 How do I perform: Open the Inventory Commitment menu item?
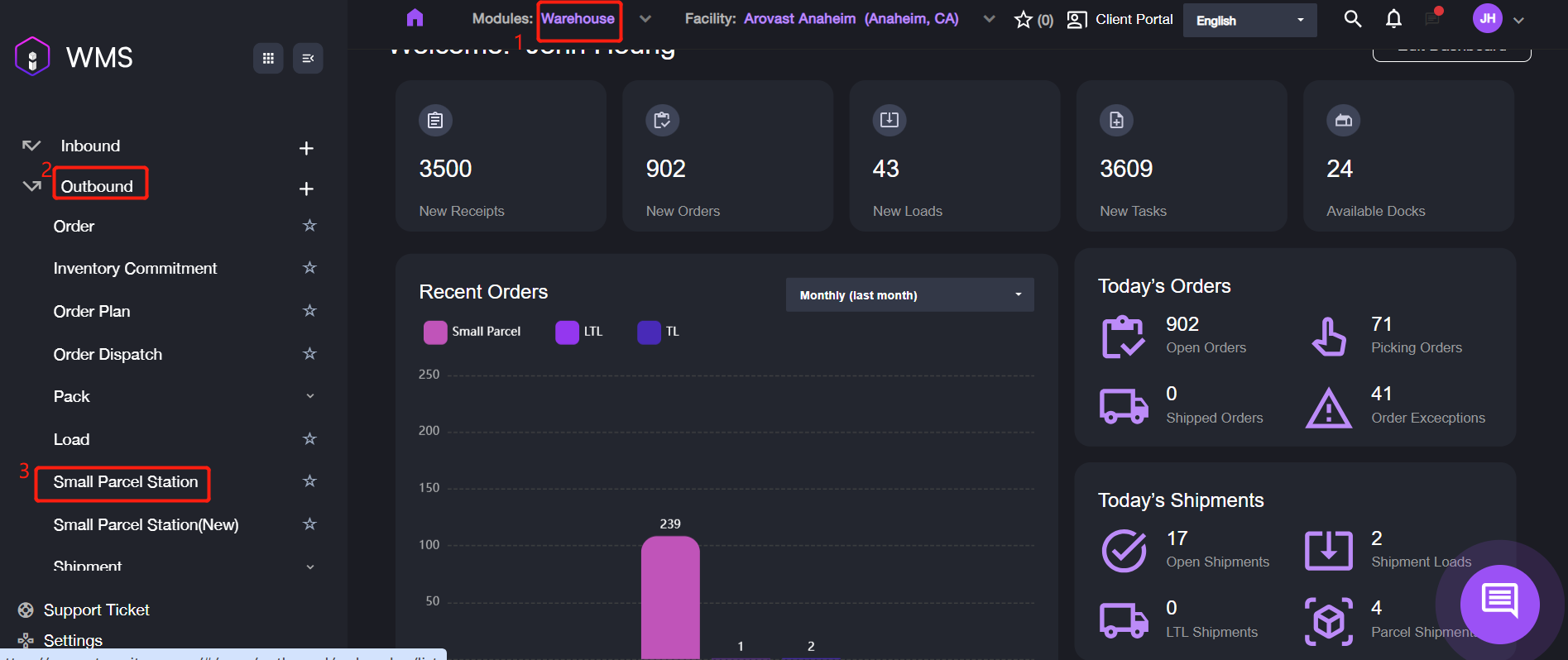pos(135,269)
